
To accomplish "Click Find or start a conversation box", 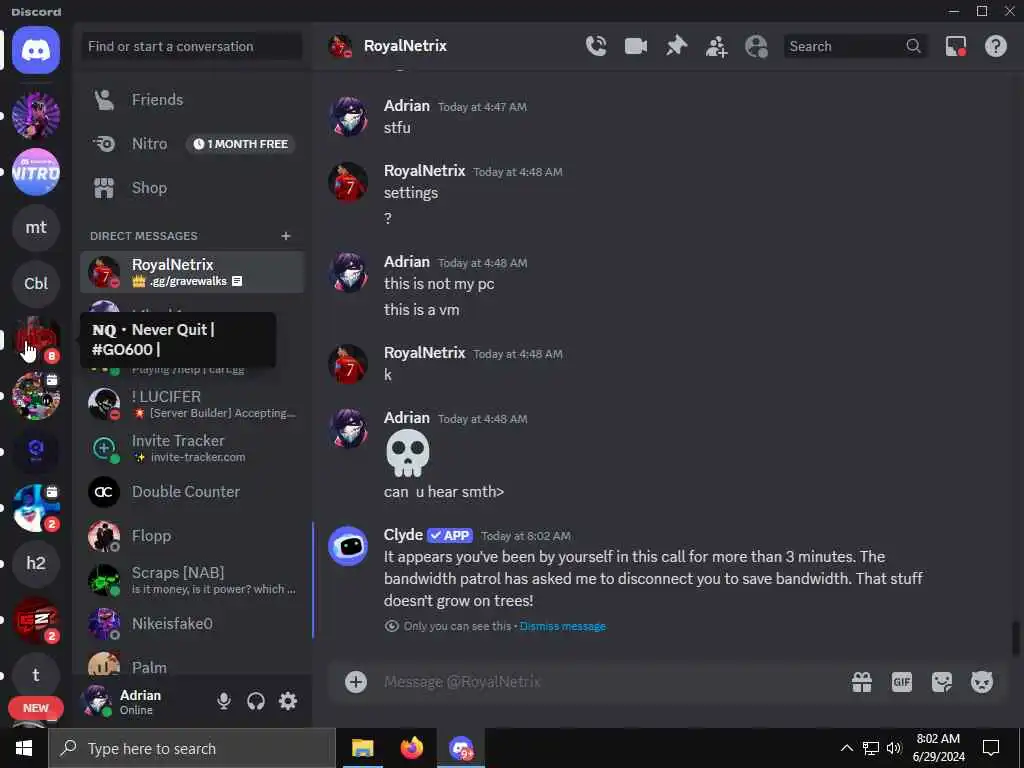I will (x=191, y=46).
